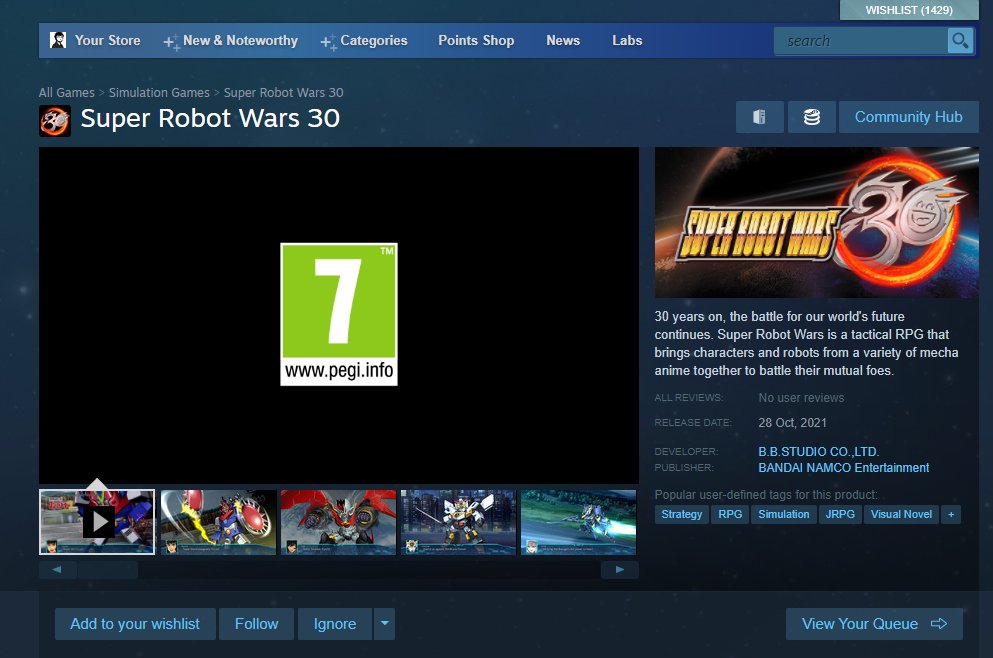Click the PEGI 7 rating video area
Viewport: 993px width, 658px height.
pyautogui.click(x=339, y=315)
